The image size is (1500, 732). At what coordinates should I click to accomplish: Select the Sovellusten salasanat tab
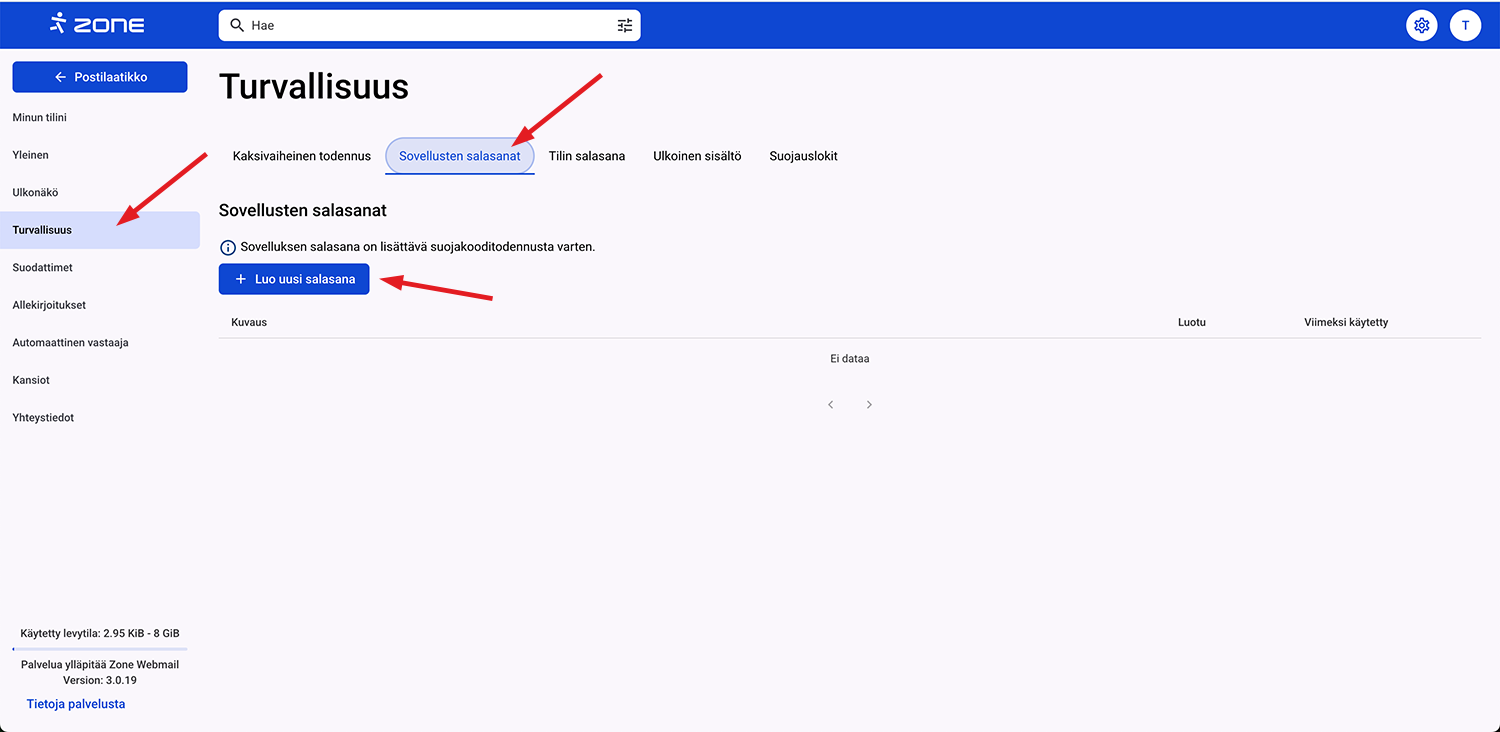[x=459, y=156]
